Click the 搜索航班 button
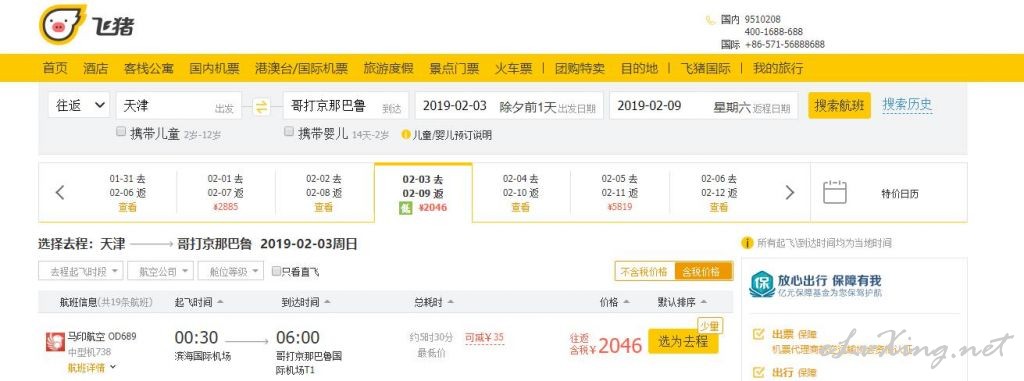Screen dimensions: 1024x381 [840, 105]
